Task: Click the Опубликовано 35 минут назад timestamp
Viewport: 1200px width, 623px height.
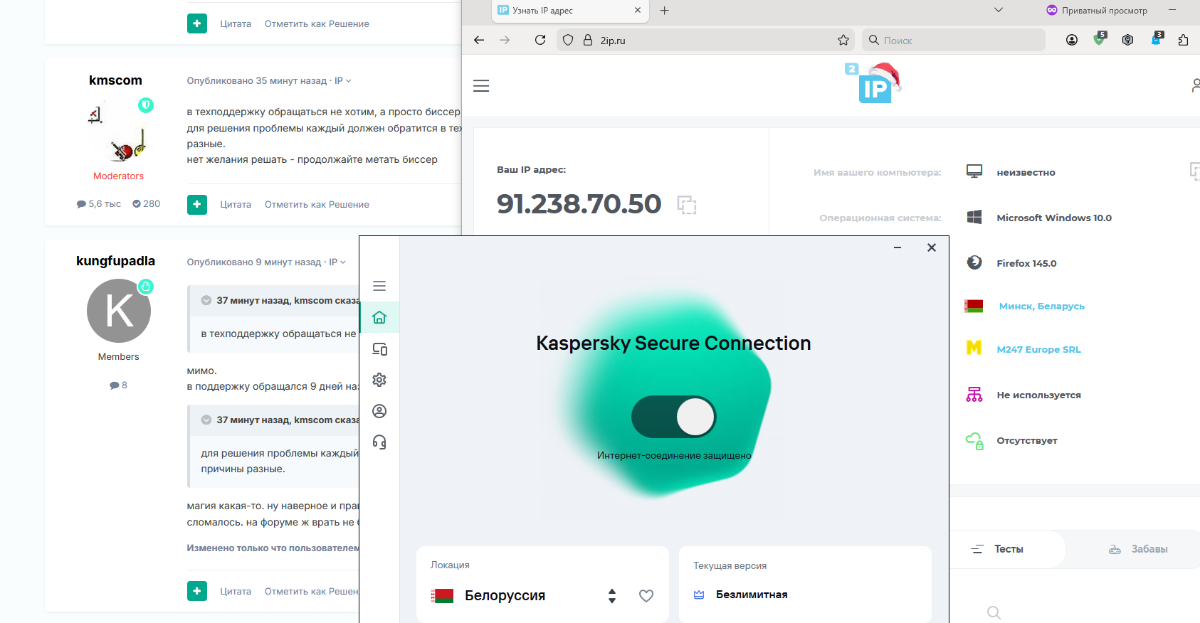Action: (x=256, y=81)
